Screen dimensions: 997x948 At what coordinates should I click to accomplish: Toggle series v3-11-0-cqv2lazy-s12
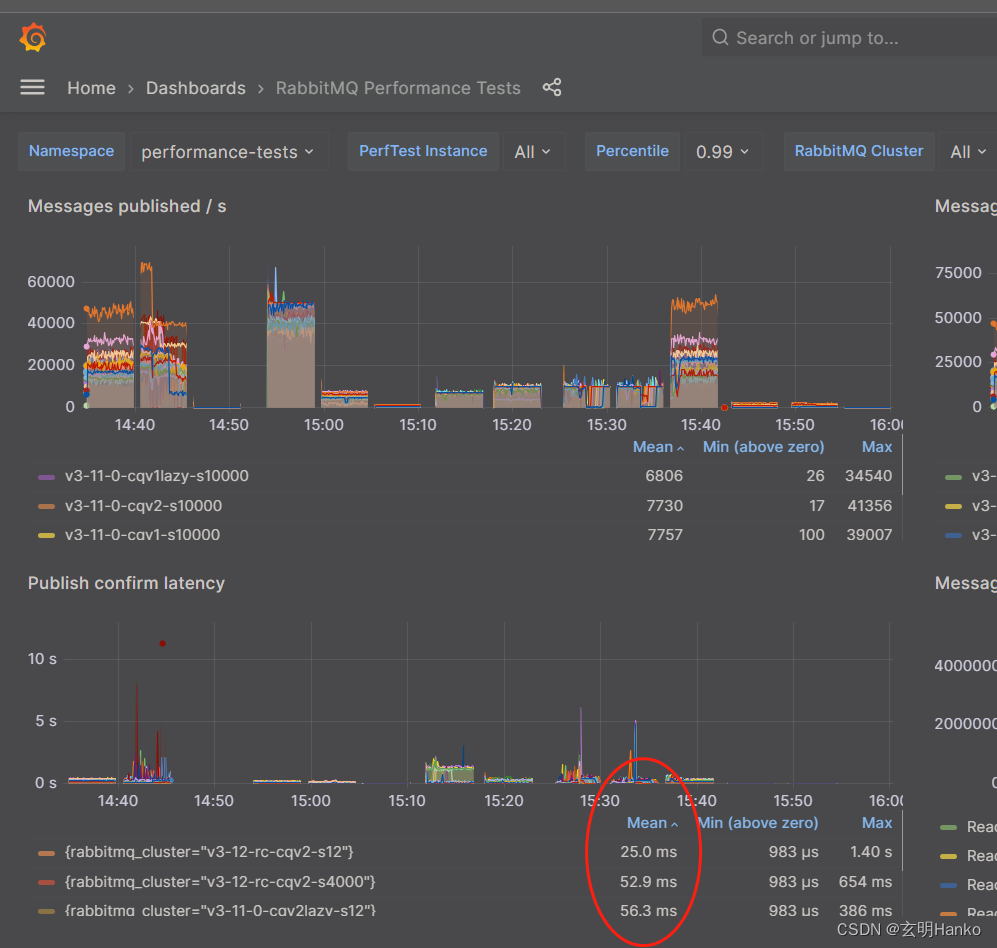coord(220,910)
